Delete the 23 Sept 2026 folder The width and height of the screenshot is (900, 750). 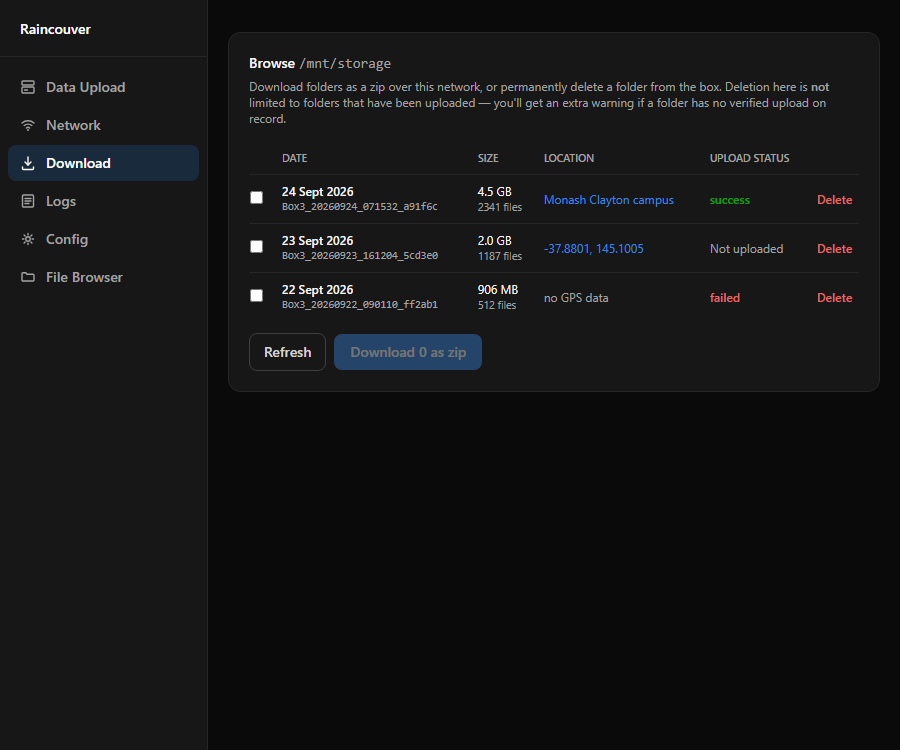[x=835, y=248]
